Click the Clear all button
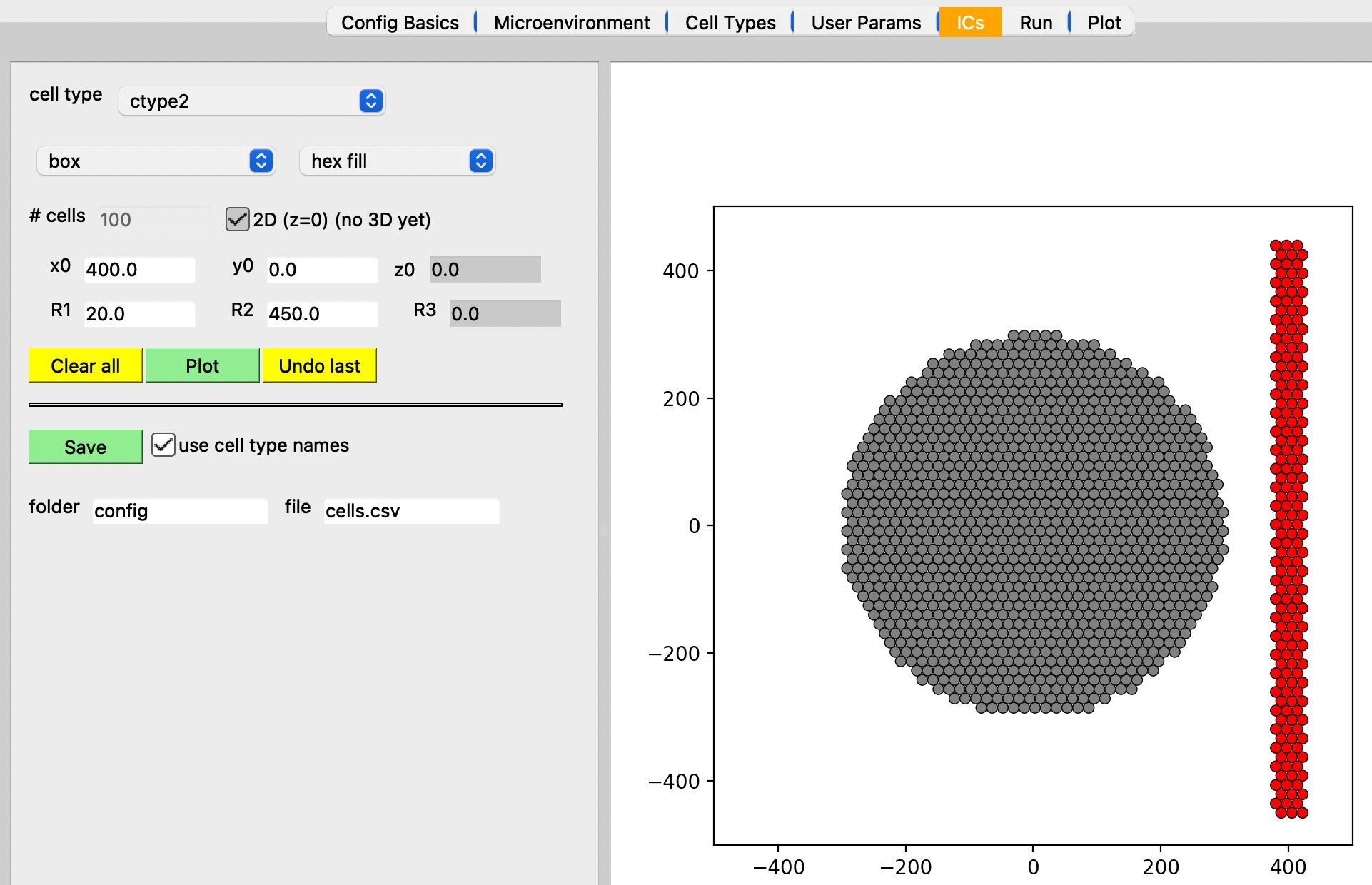This screenshot has width=1372, height=885. pyautogui.click(x=85, y=365)
